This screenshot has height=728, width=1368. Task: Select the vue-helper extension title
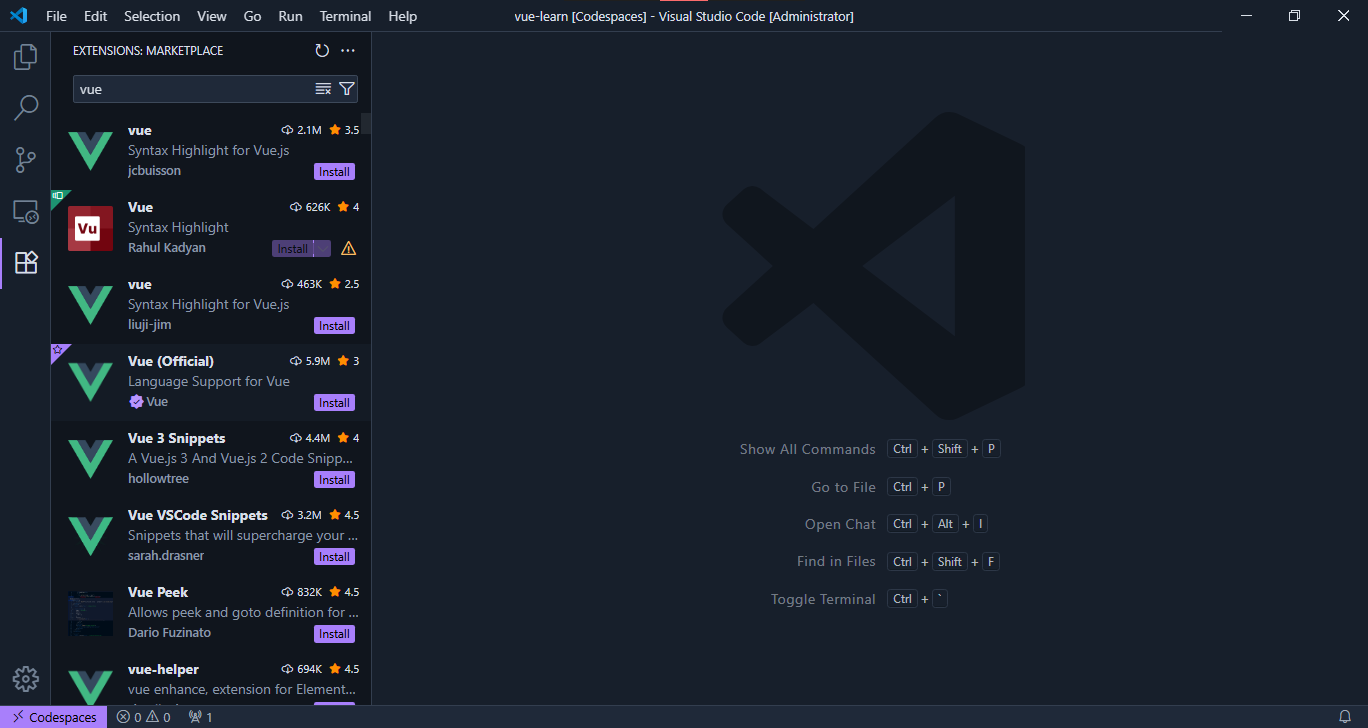(x=163, y=669)
